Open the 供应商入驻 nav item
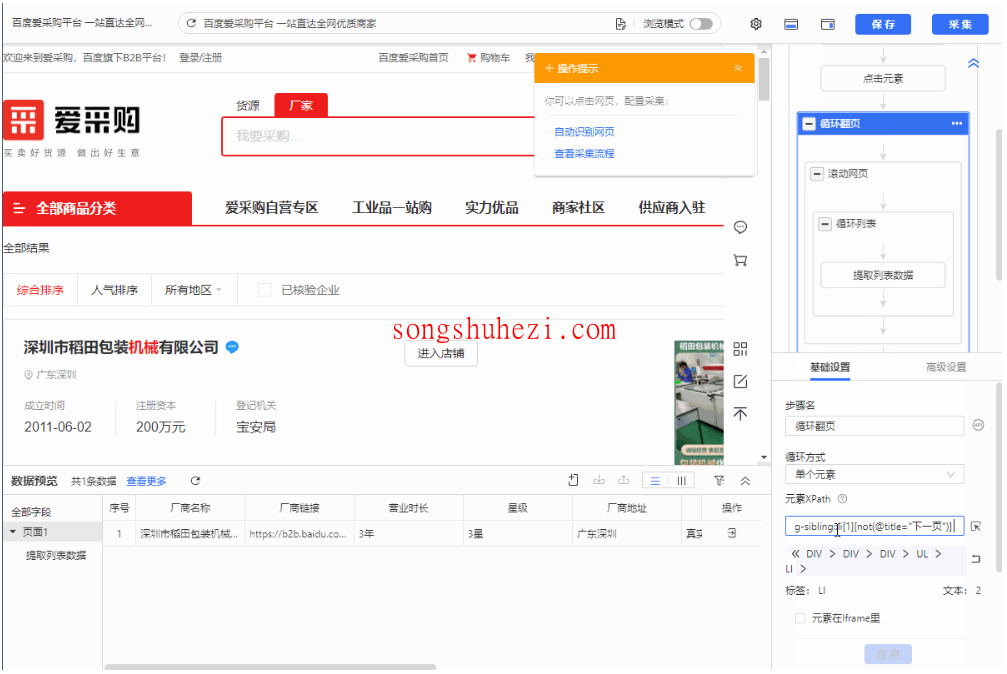Viewport: 1007px width, 674px height. click(672, 208)
